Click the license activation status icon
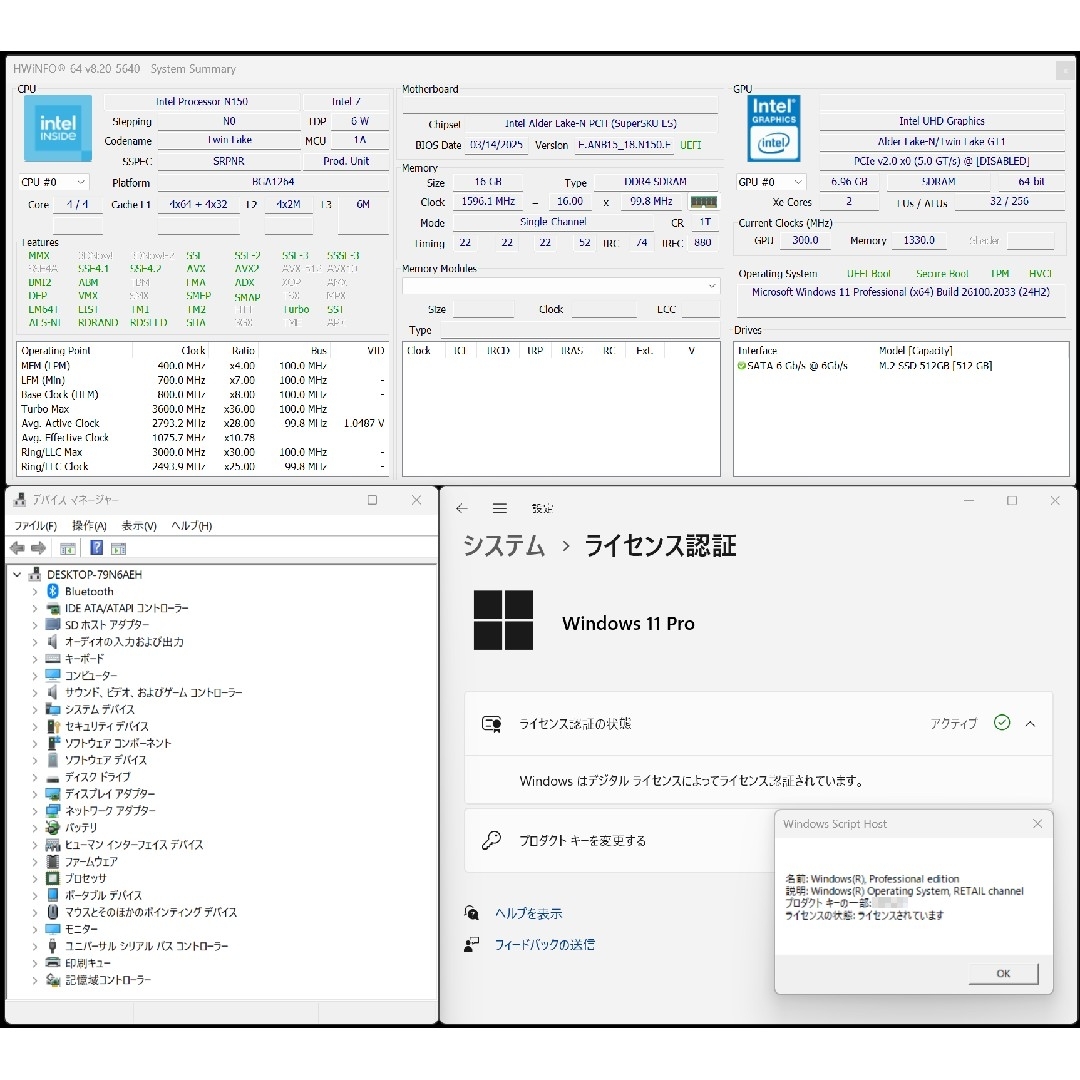 click(x=492, y=724)
